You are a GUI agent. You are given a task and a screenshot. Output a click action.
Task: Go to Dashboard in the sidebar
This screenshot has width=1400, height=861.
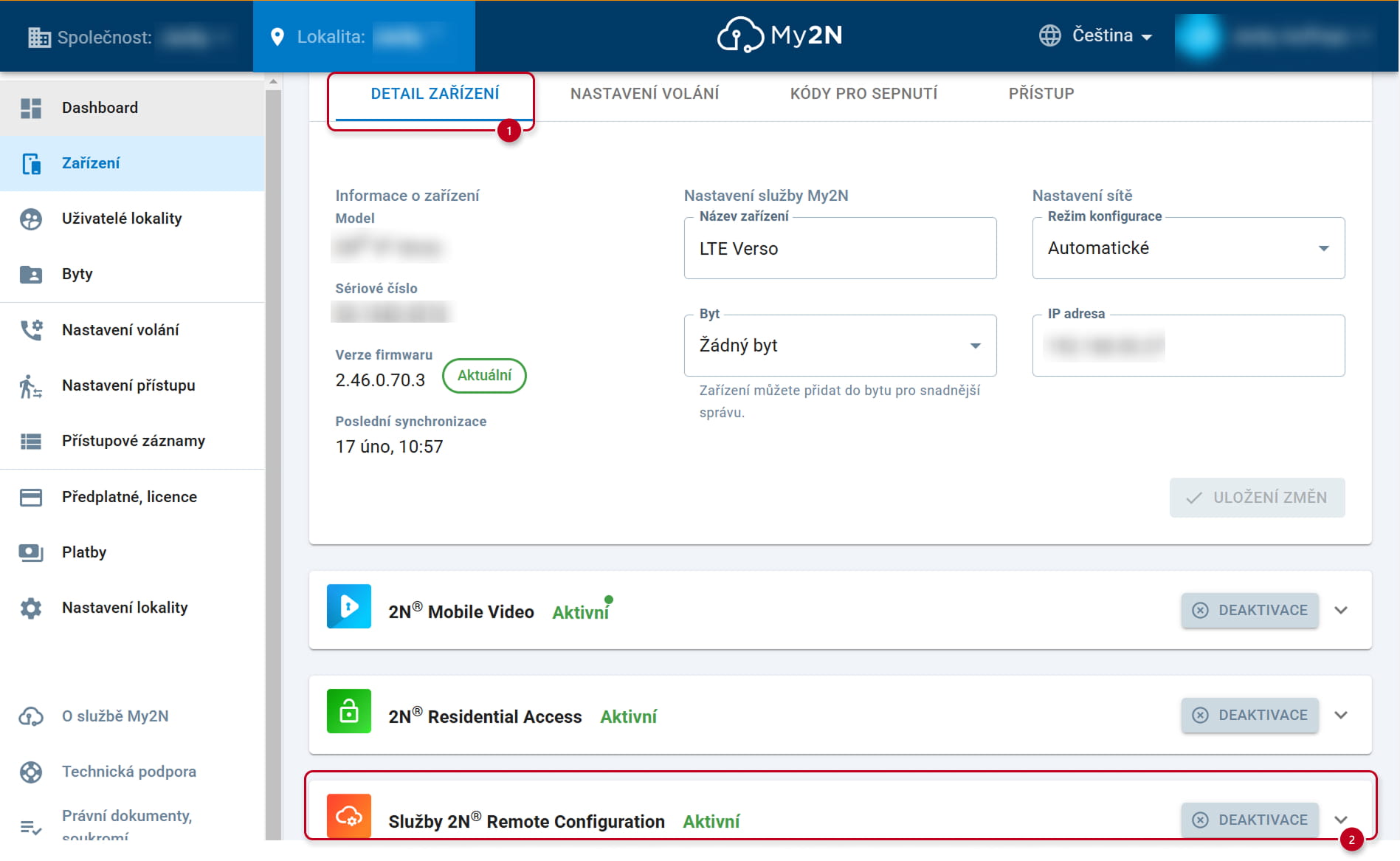(x=132, y=108)
